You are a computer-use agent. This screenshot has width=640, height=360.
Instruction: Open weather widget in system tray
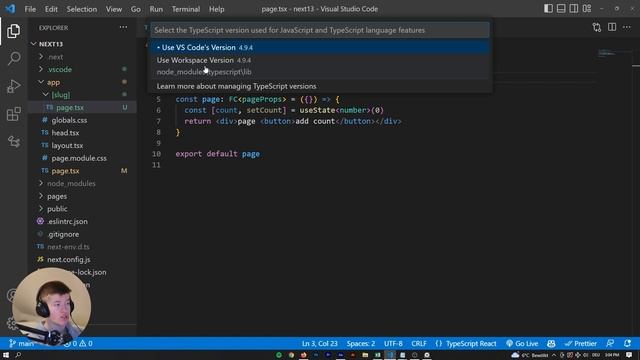tap(529, 355)
